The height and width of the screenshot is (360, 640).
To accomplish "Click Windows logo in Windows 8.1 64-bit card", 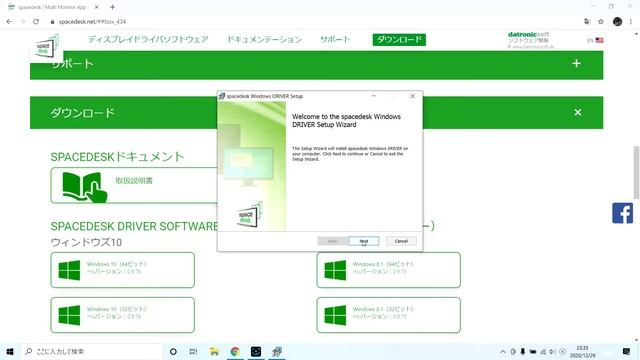I will [x=335, y=270].
